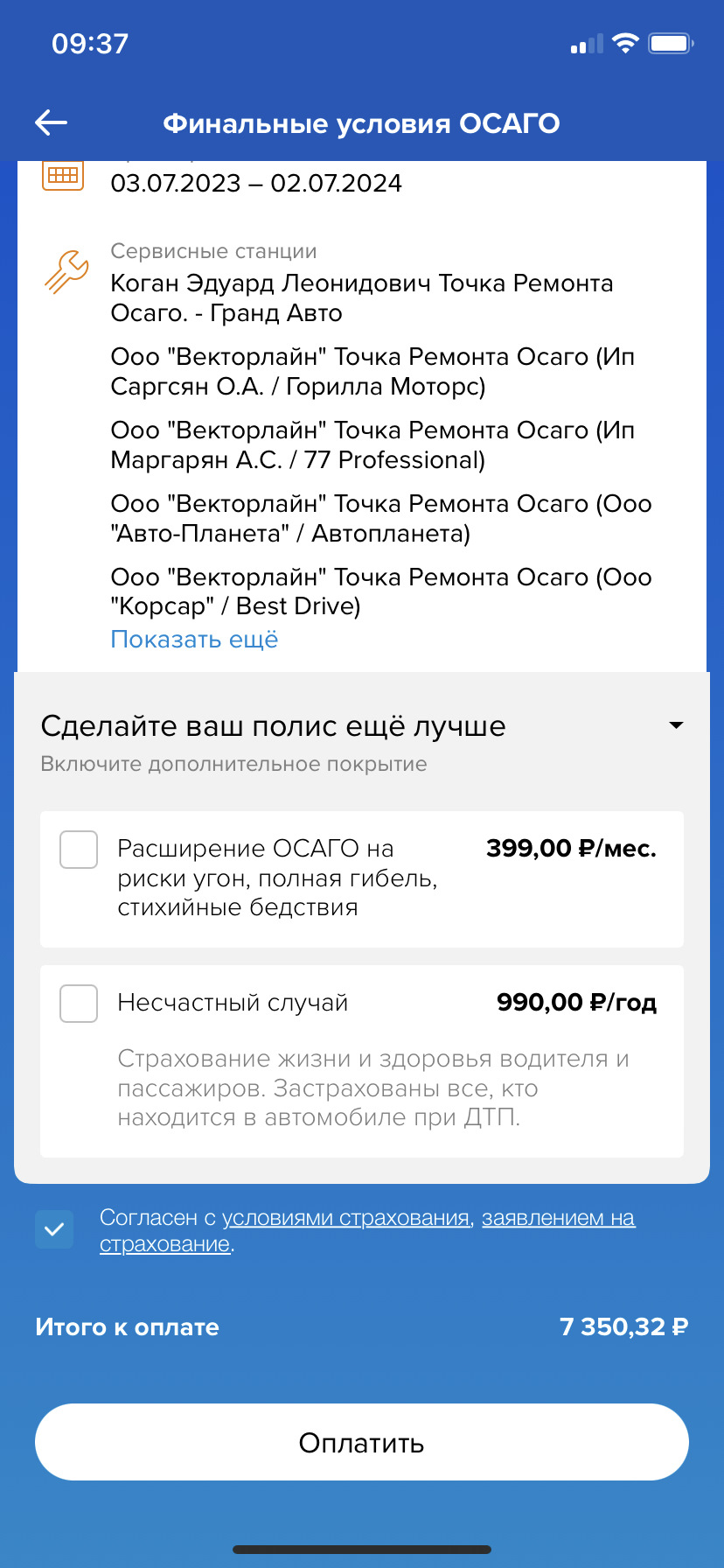
Task: Tap the Wi-Fi status icon
Action: [x=625, y=43]
